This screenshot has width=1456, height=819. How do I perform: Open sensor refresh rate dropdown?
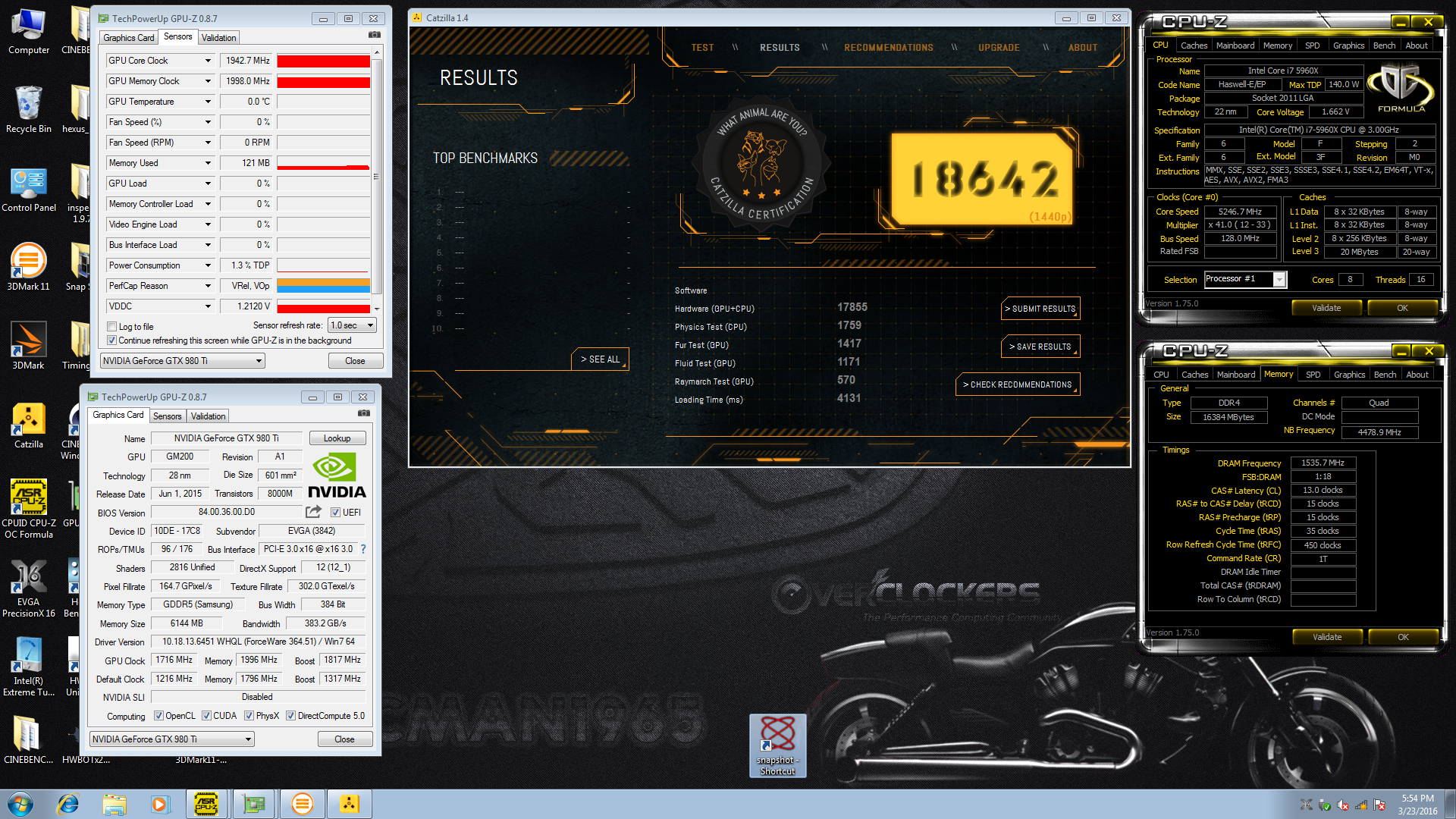pos(352,325)
